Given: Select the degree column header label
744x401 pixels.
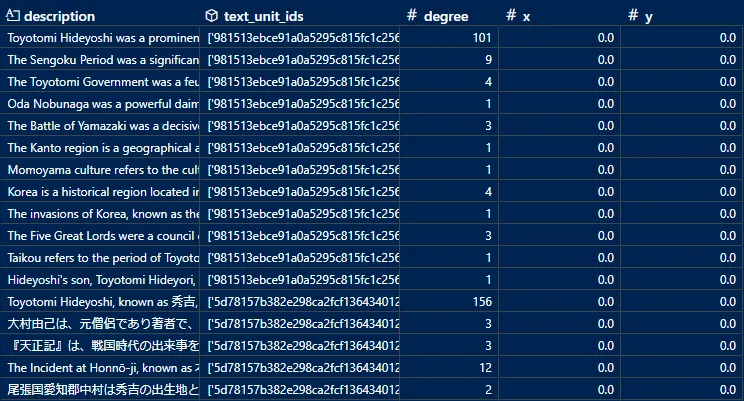Looking at the screenshot, I should click(446, 17).
